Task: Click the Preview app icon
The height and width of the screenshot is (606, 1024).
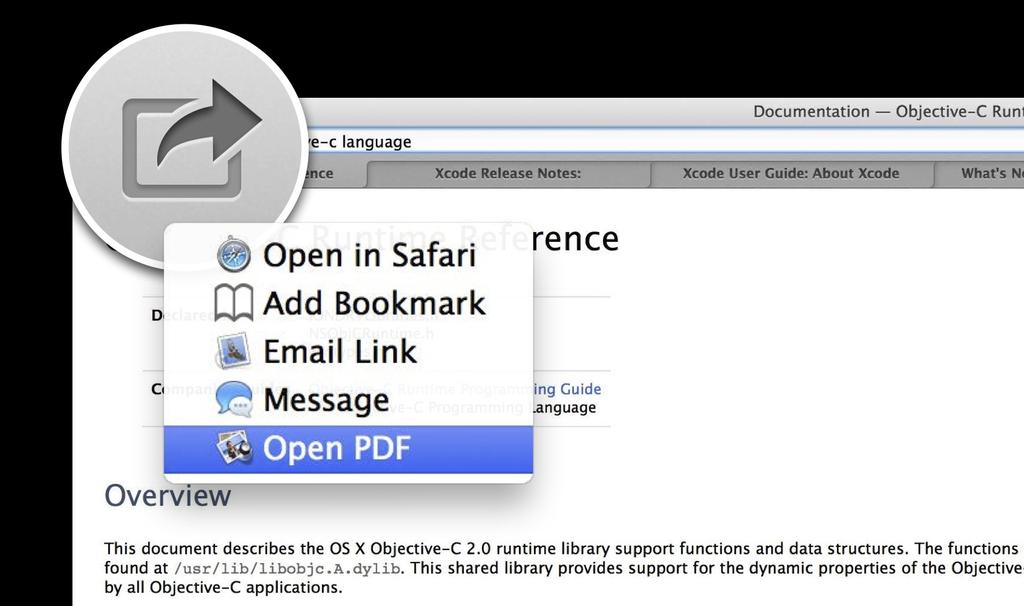Action: point(234,447)
